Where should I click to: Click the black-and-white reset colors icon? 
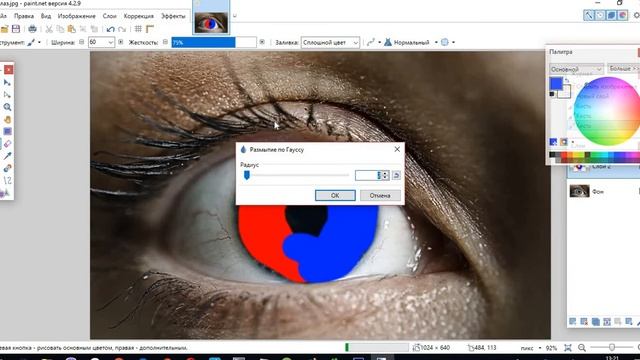point(552,94)
